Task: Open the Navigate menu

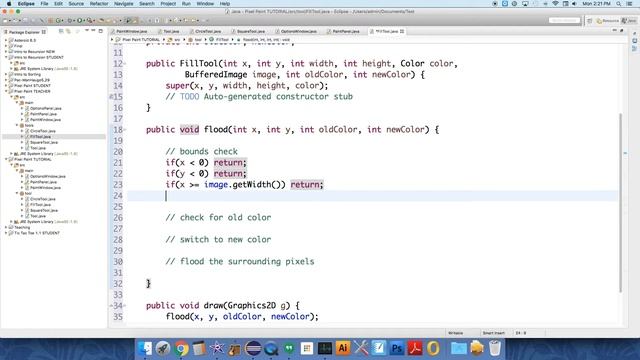Action: click(124, 4)
